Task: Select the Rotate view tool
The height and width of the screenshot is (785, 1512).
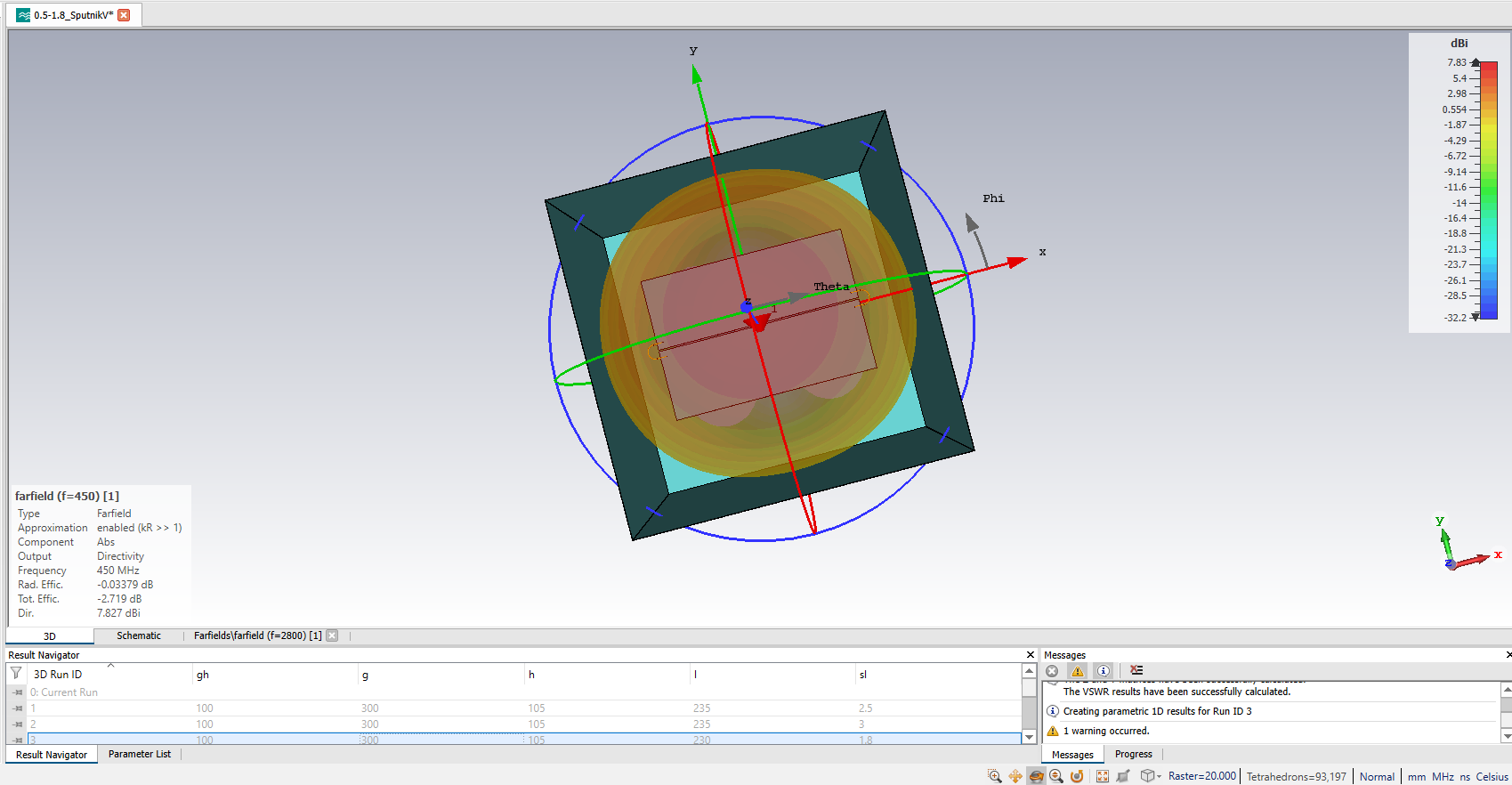Action: (1036, 776)
